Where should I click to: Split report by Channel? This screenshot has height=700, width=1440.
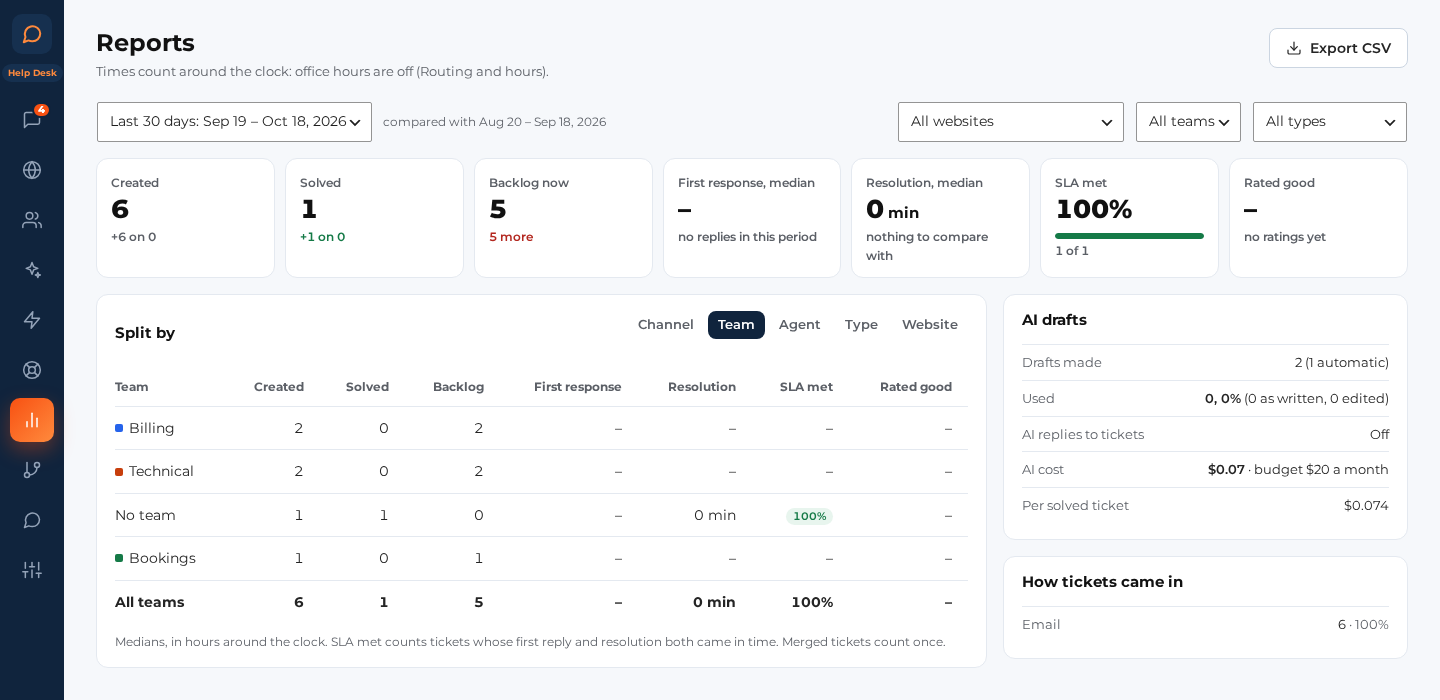tap(666, 325)
